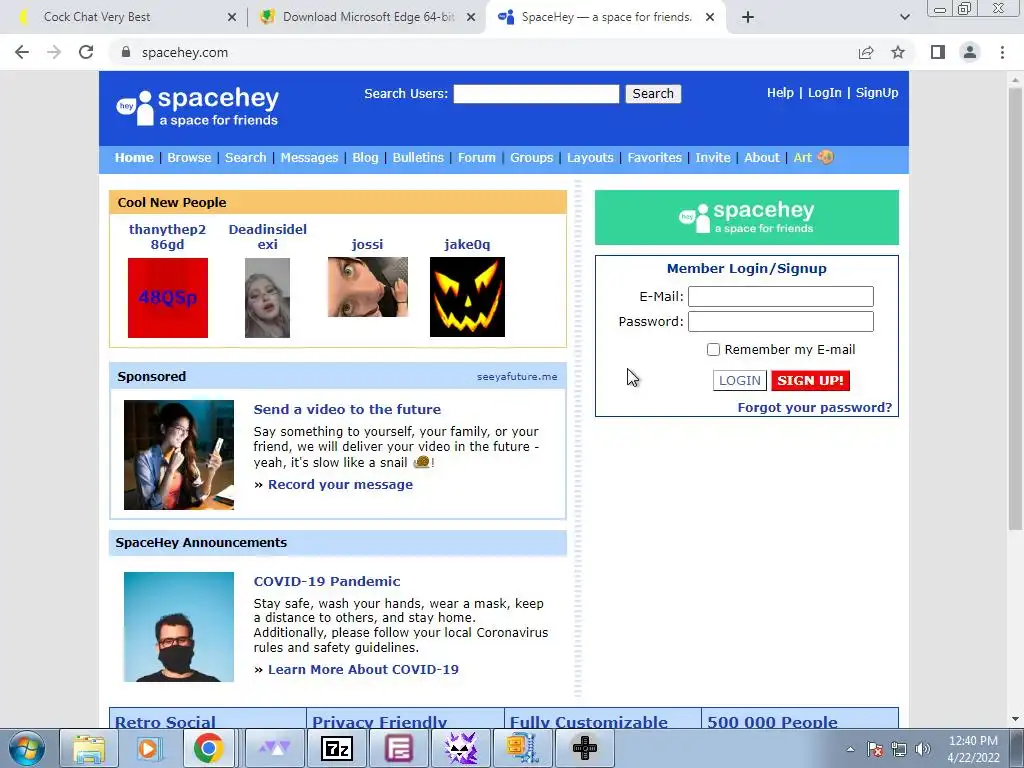1024x768 pixels.
Task: Open the browser side panel icon
Action: [938, 52]
